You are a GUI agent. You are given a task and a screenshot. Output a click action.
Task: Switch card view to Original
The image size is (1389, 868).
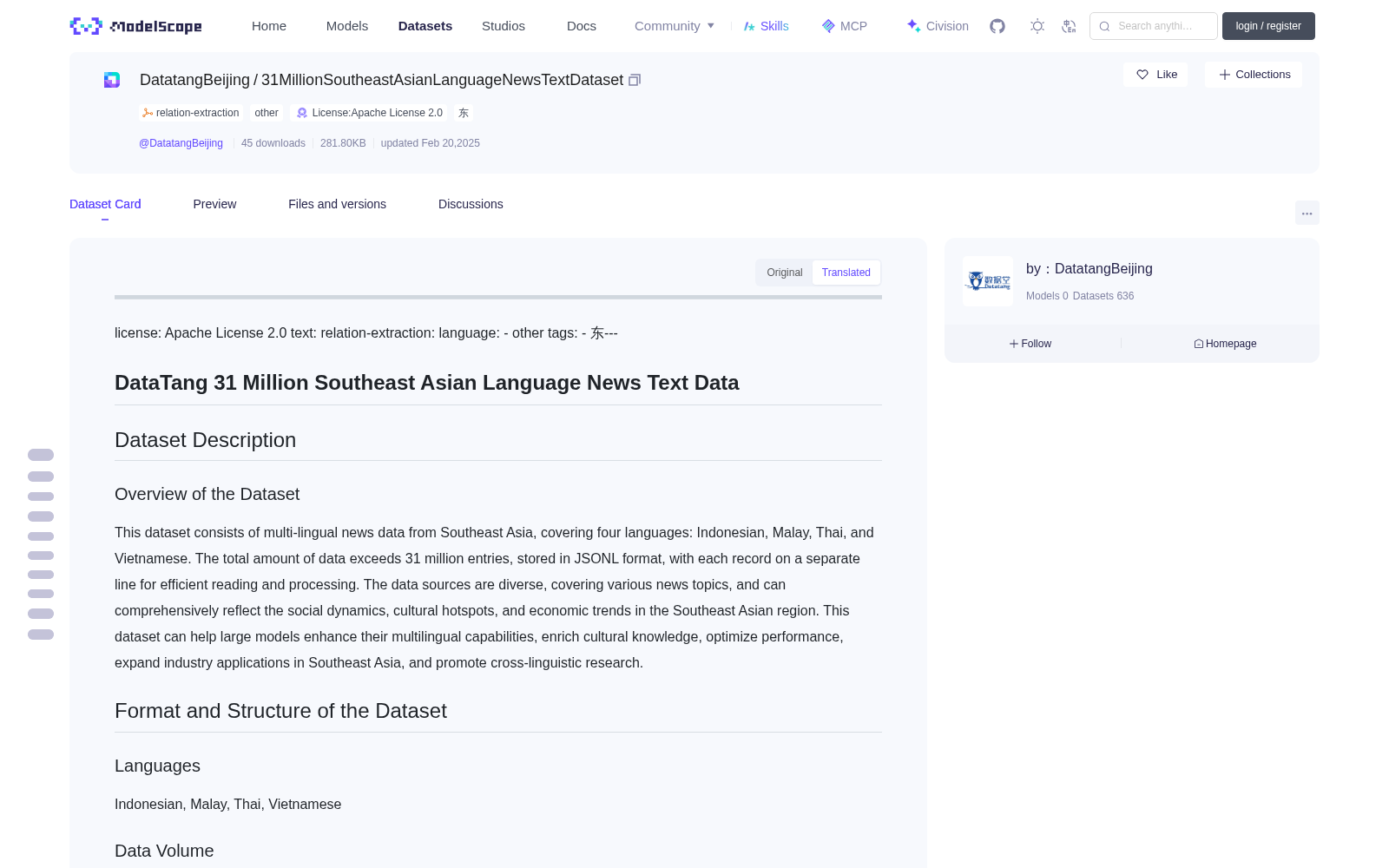[785, 273]
